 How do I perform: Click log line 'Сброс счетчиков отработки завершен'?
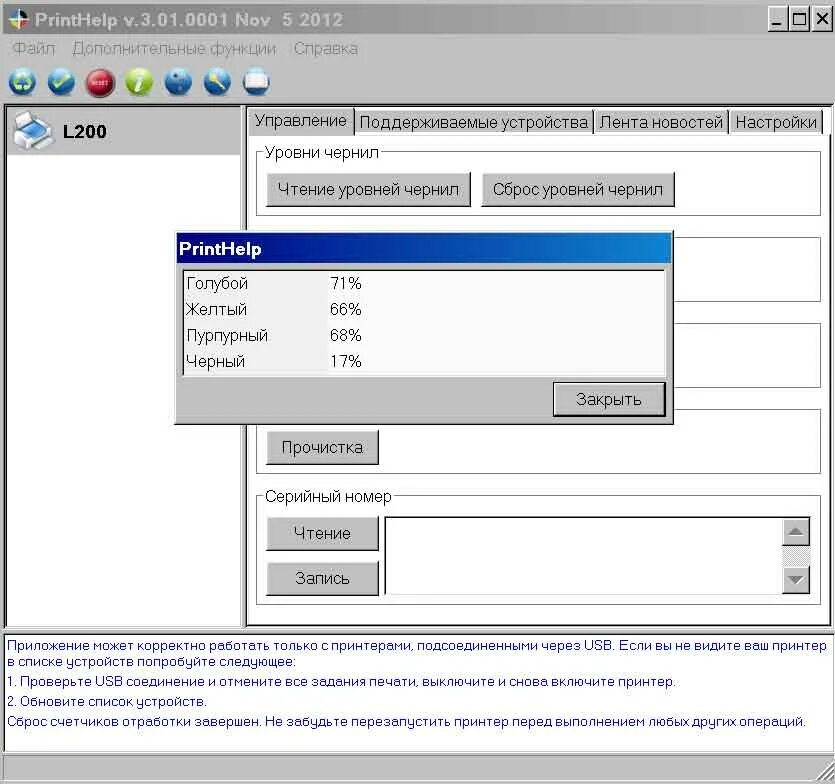coord(406,722)
